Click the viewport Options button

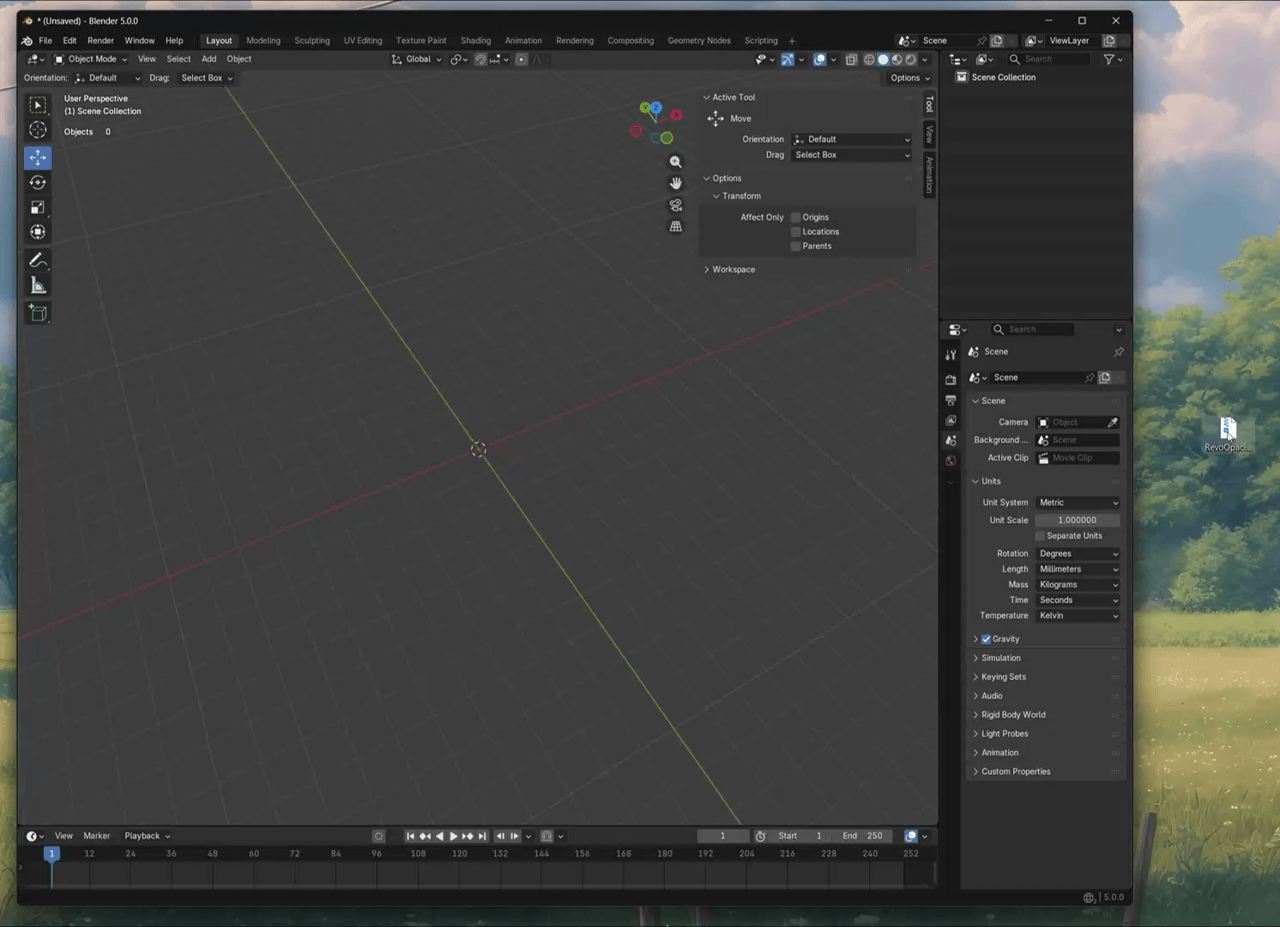(909, 78)
